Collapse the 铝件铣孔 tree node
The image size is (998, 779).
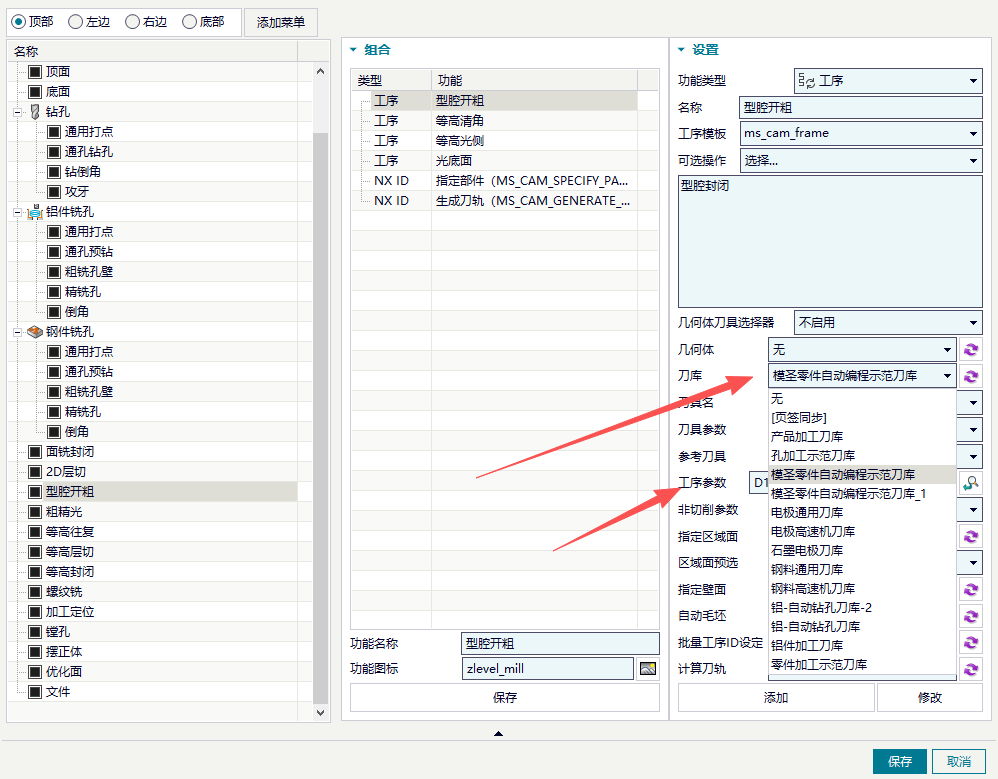[17, 212]
